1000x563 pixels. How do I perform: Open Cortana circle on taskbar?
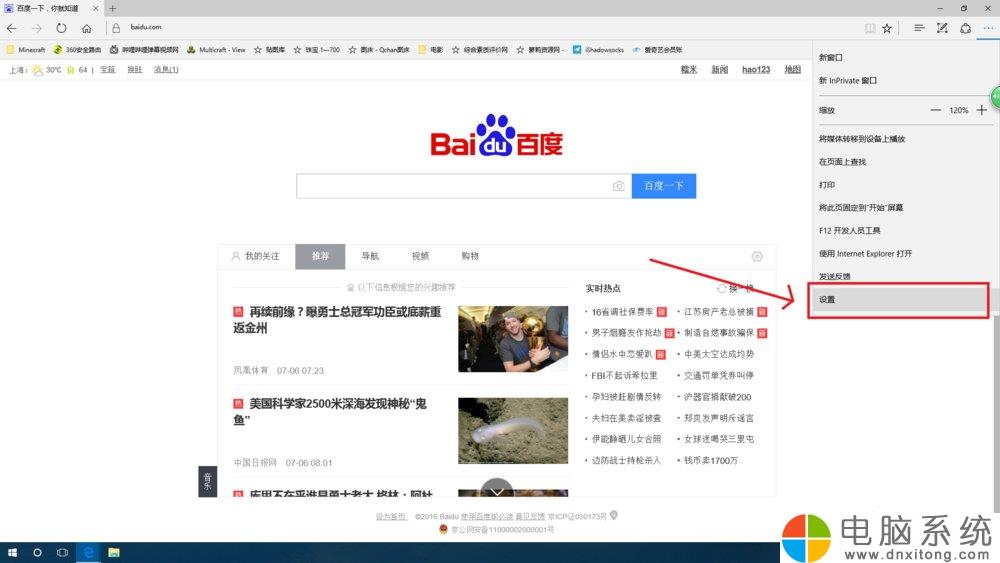tap(37, 553)
